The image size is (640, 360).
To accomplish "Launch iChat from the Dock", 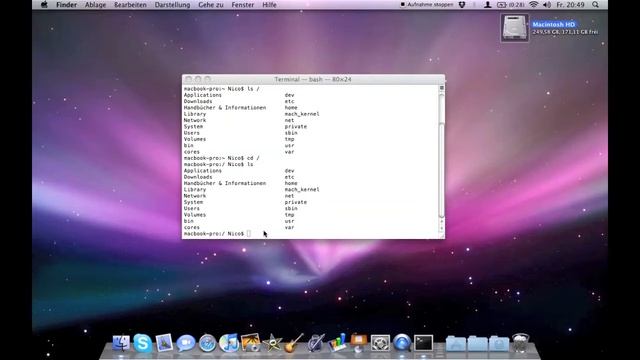I will click(x=186, y=343).
